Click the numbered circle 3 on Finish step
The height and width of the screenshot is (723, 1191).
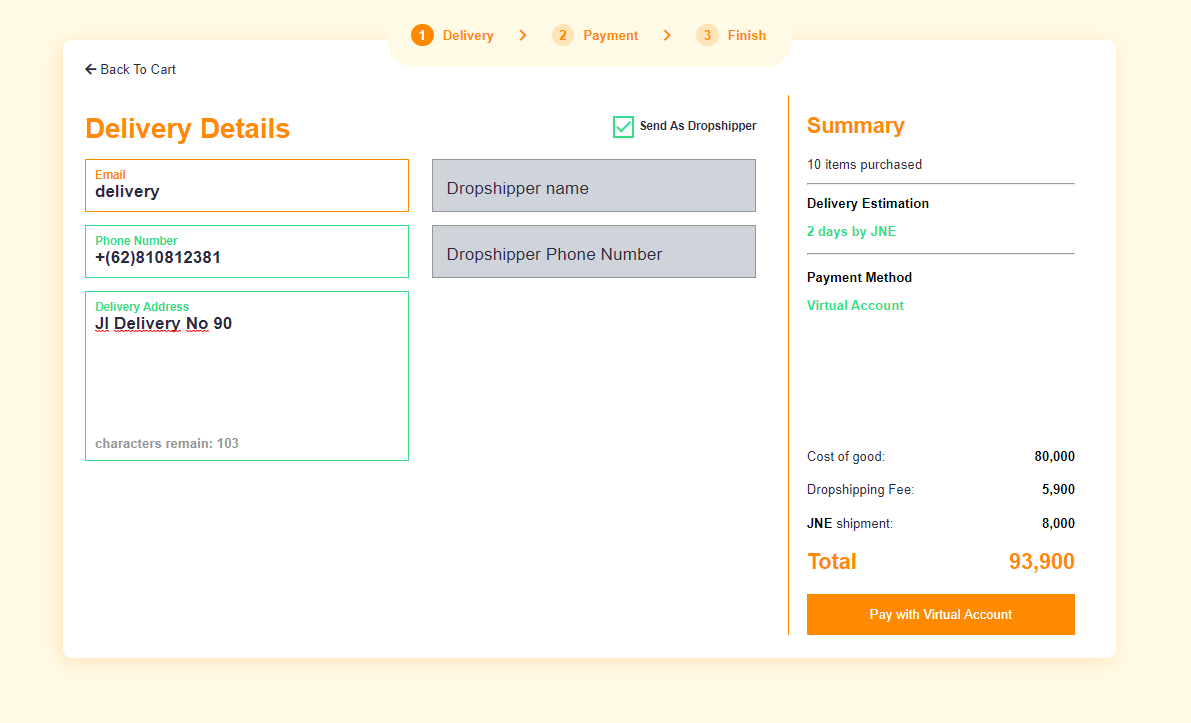(x=706, y=34)
